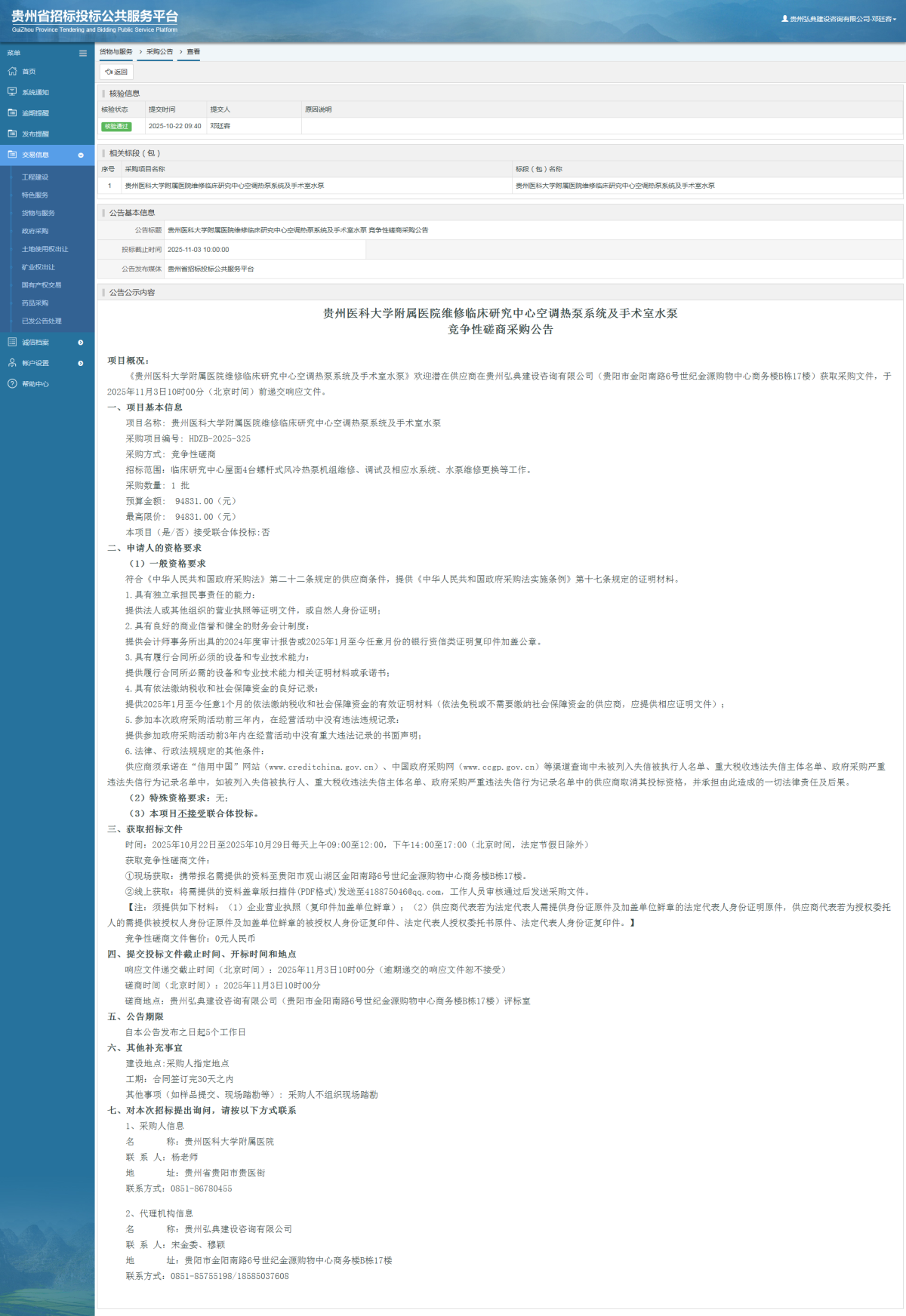Open the 首页 home icon
906x1316 pixels.
click(x=12, y=71)
